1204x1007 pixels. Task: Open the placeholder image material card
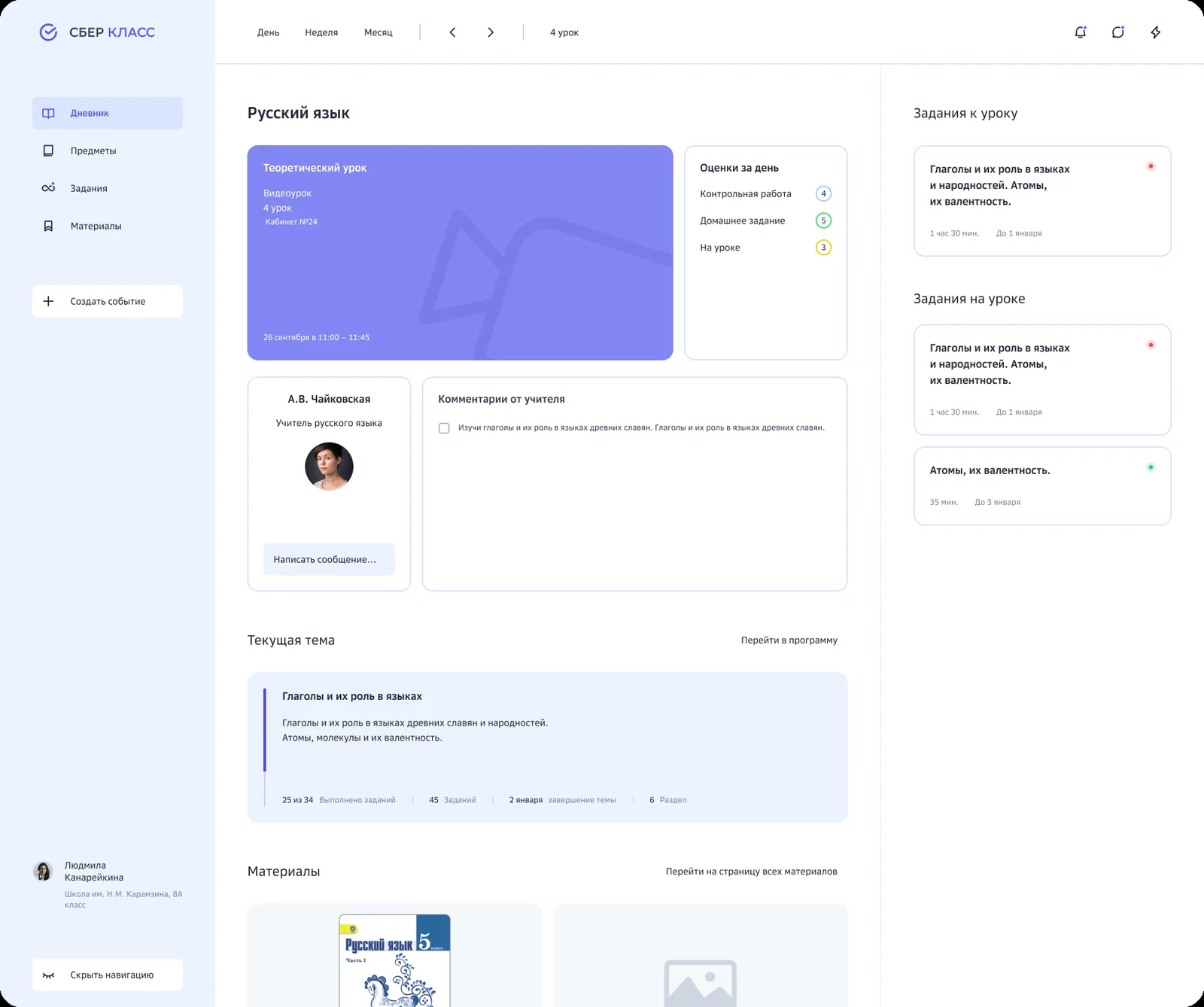point(700,956)
